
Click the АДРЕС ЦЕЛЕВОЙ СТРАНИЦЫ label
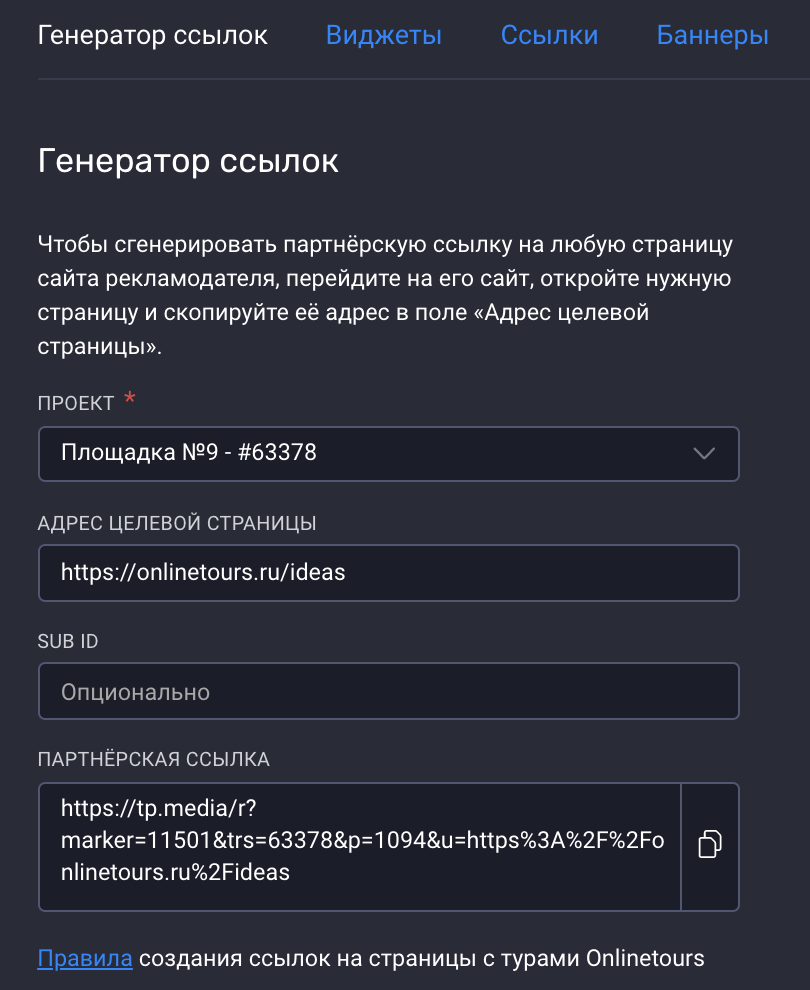177,523
